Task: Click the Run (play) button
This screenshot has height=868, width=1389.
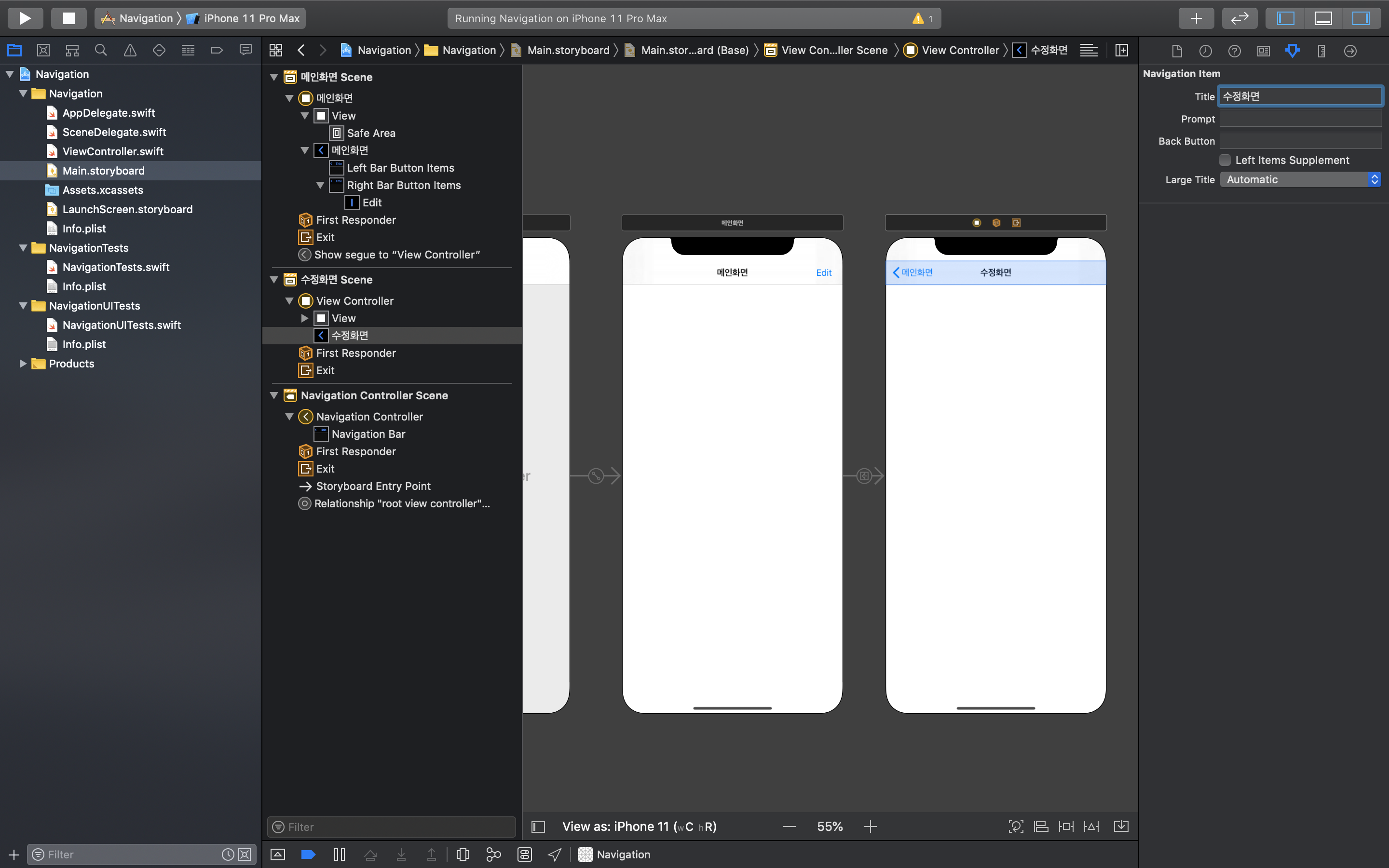Action: (25, 18)
